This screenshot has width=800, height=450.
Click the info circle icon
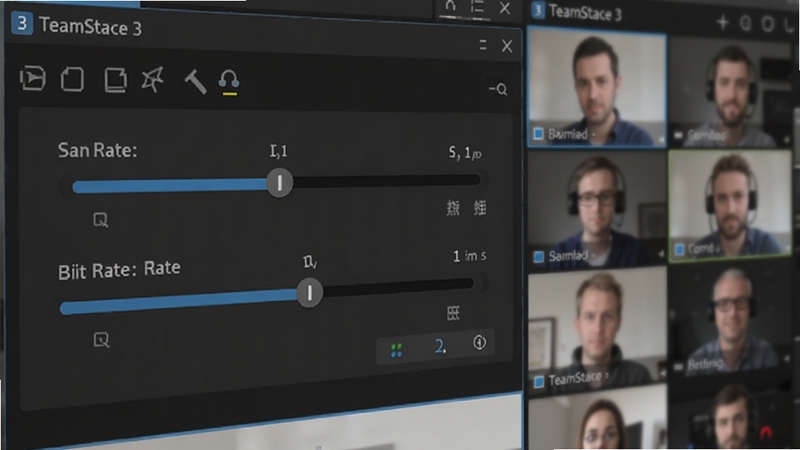(x=480, y=342)
